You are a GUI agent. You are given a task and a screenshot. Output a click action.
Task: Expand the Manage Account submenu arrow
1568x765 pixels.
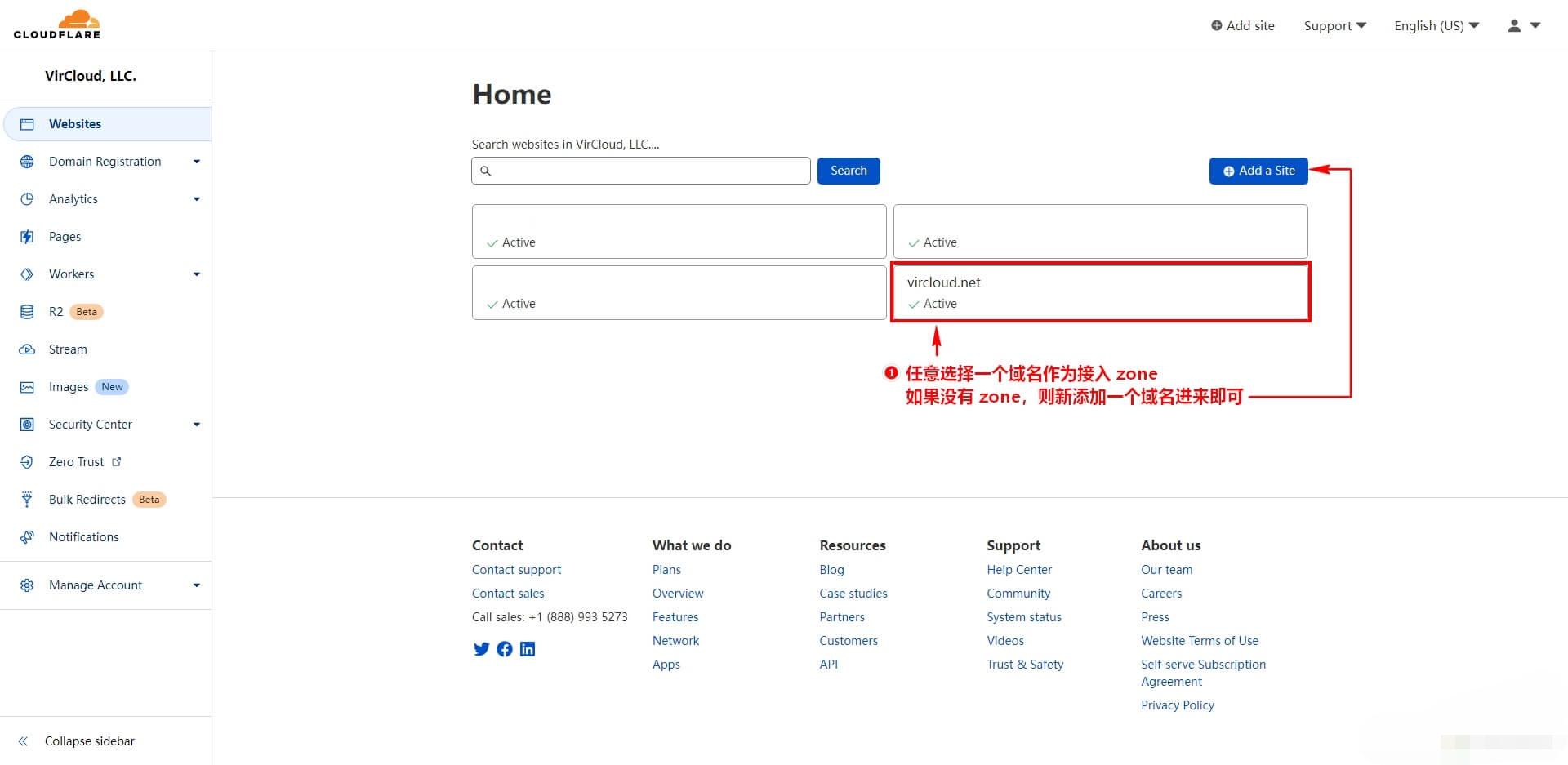196,585
